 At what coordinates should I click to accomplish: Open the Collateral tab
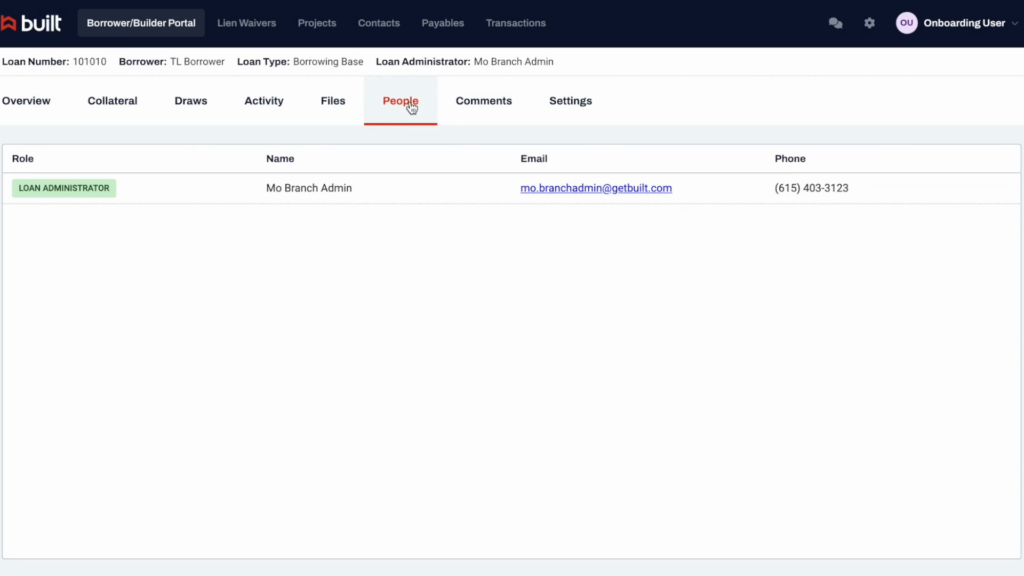tap(111, 100)
